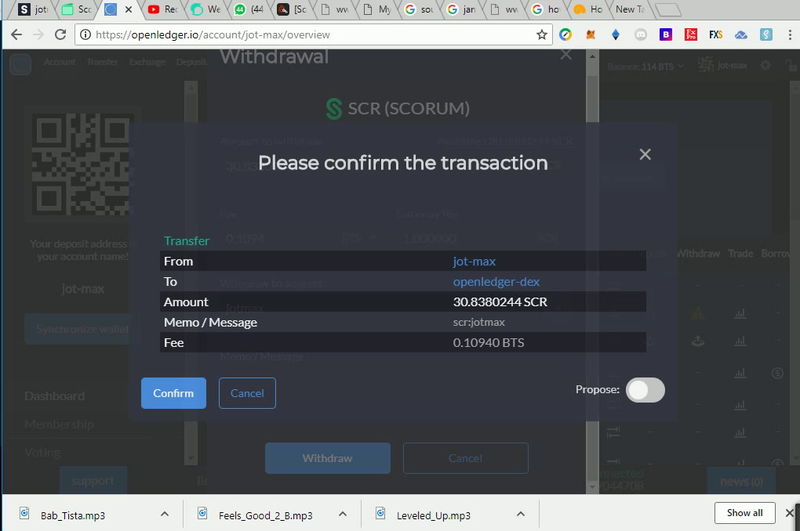Open the openledger-dex recipient link

coord(496,282)
